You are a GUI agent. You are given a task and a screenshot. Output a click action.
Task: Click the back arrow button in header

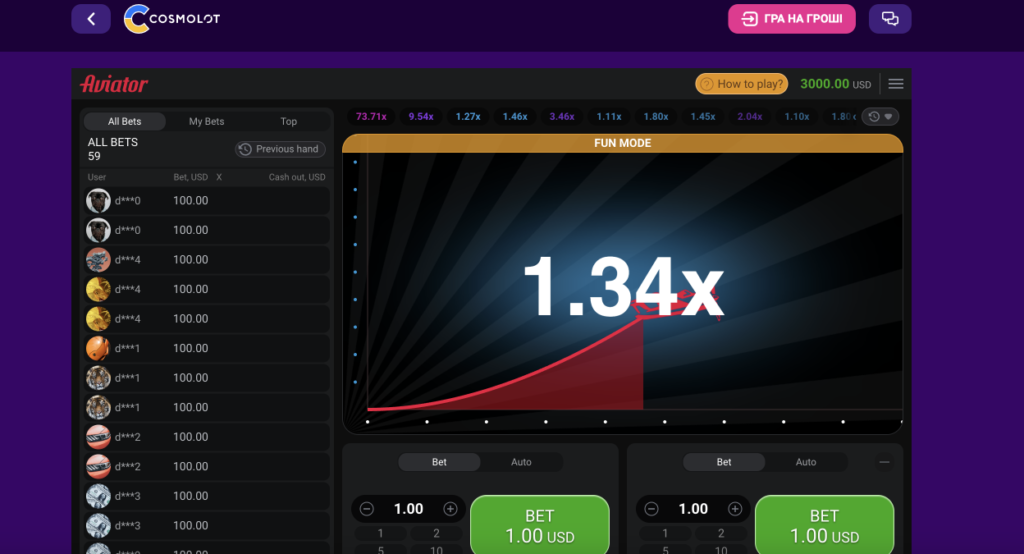coord(91,19)
